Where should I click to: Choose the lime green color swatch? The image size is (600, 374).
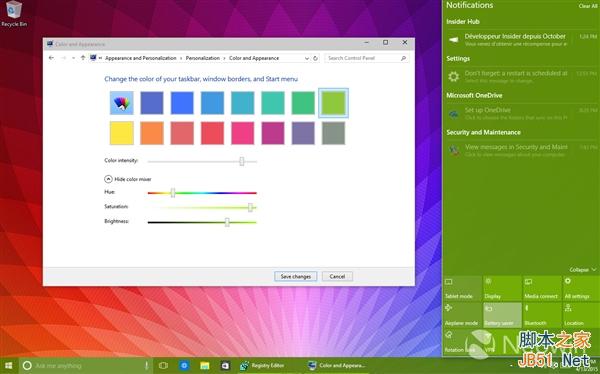(x=333, y=103)
